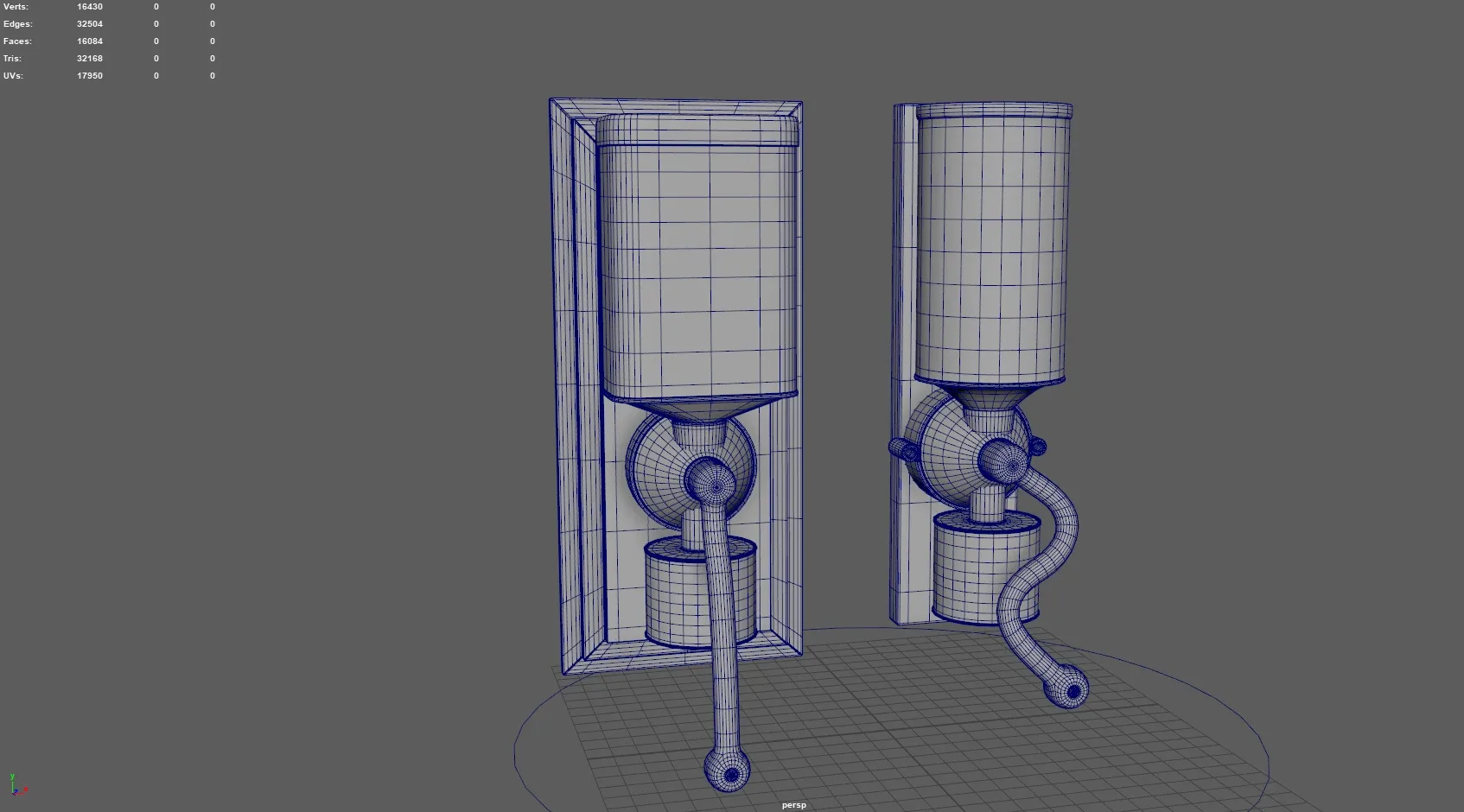Click the Faces count value 16084
1464x812 pixels.
(x=90, y=41)
